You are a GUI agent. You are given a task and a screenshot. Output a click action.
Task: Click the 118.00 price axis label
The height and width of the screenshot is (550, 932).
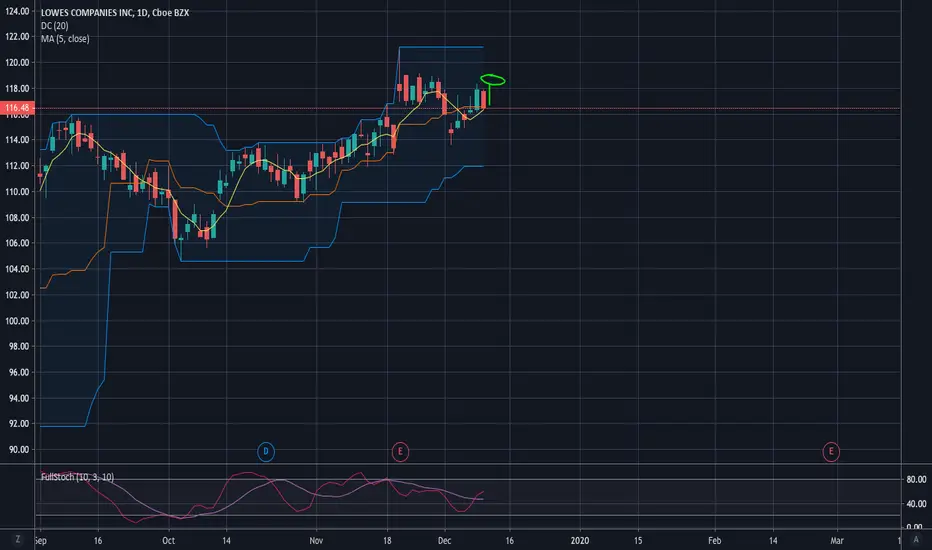17,88
